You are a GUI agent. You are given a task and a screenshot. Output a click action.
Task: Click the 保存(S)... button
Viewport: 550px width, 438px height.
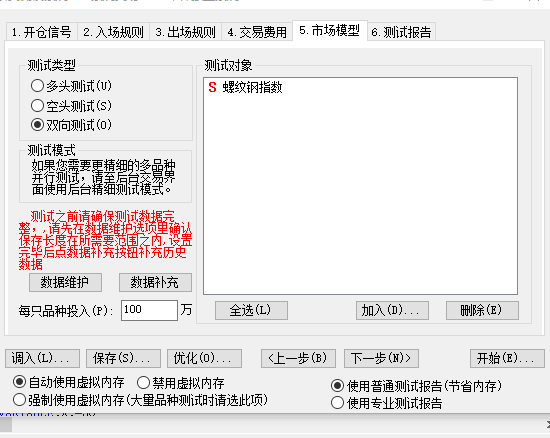coord(123,358)
